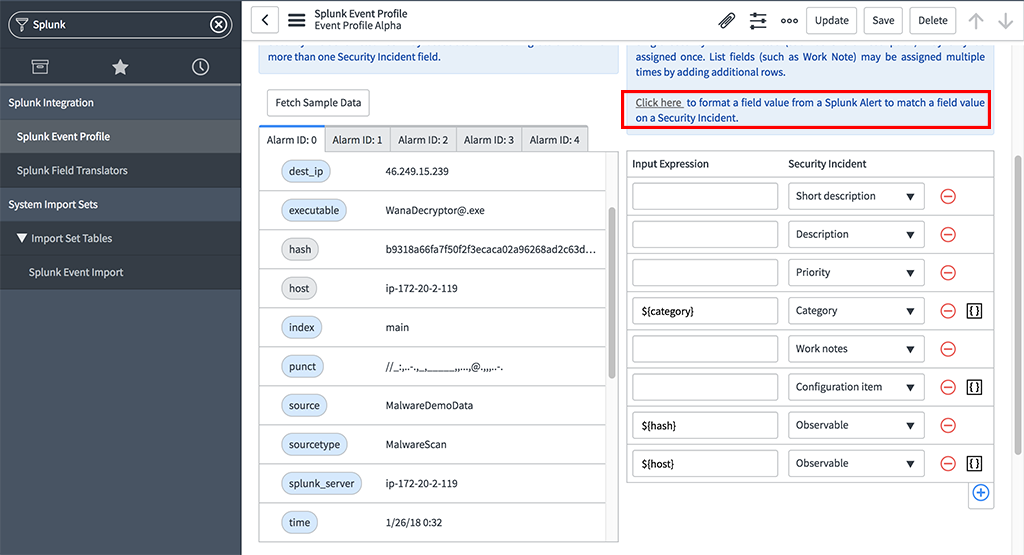
Task: Click the WanaDecryptor@.exe value
Action: click(435, 210)
